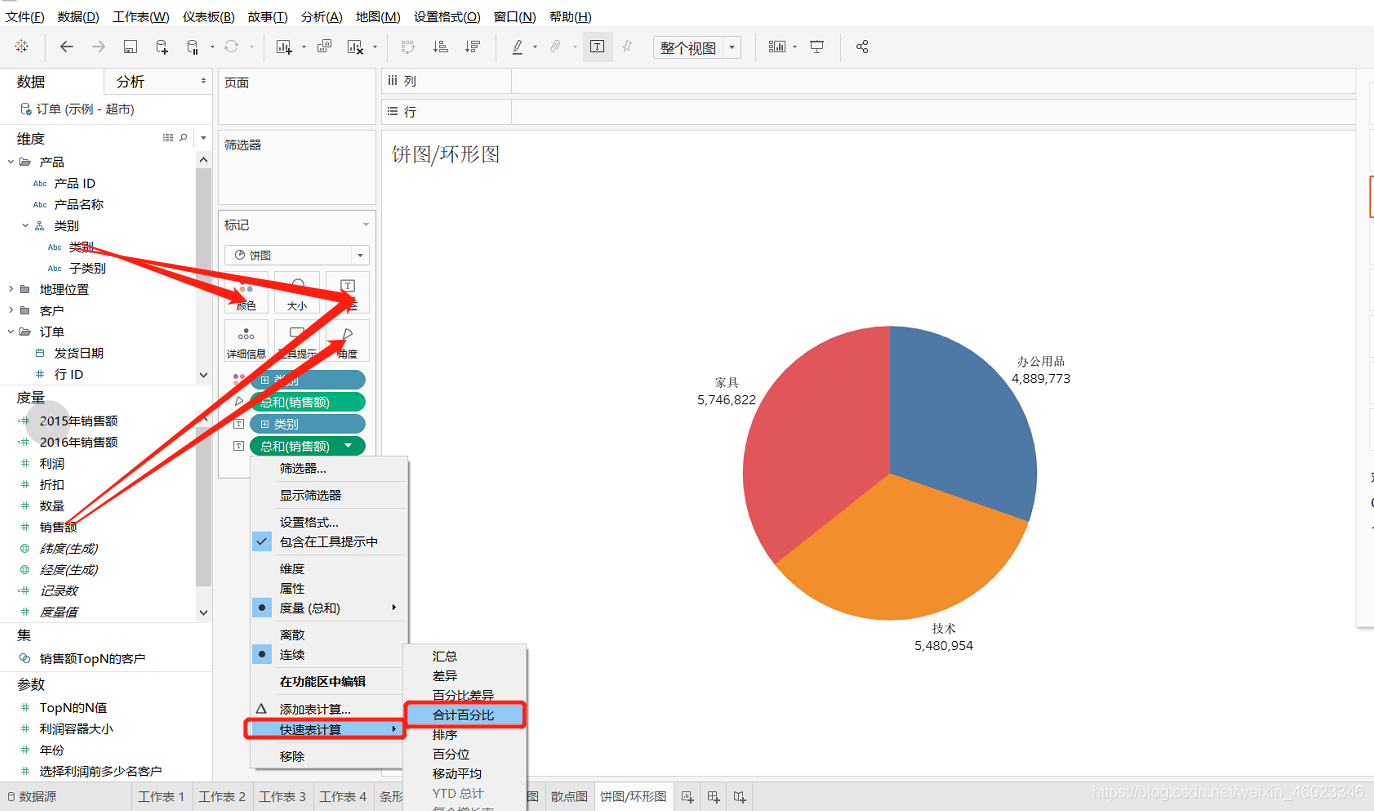
Task: Click the New Data Source icon
Action: pos(162,46)
